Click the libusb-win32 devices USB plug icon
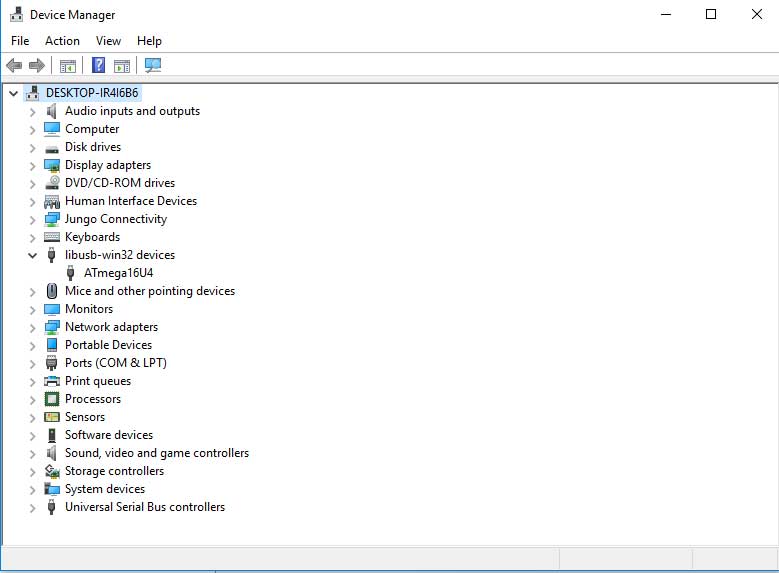The width and height of the screenshot is (779, 573). (51, 255)
